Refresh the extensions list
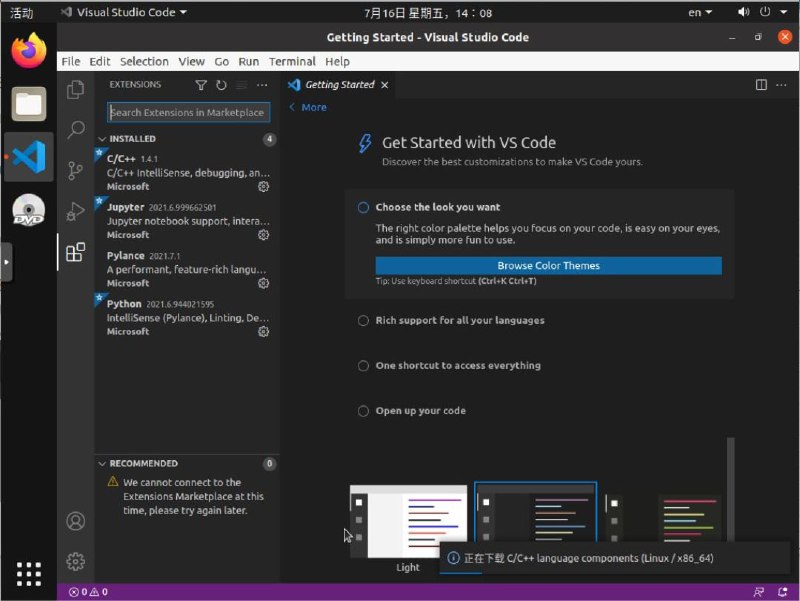800x601 pixels. [x=221, y=86]
